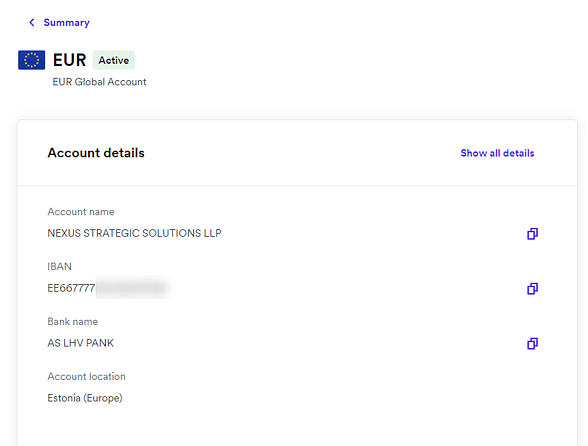Click the Account location field label
The width and height of the screenshot is (588, 446).
click(86, 377)
